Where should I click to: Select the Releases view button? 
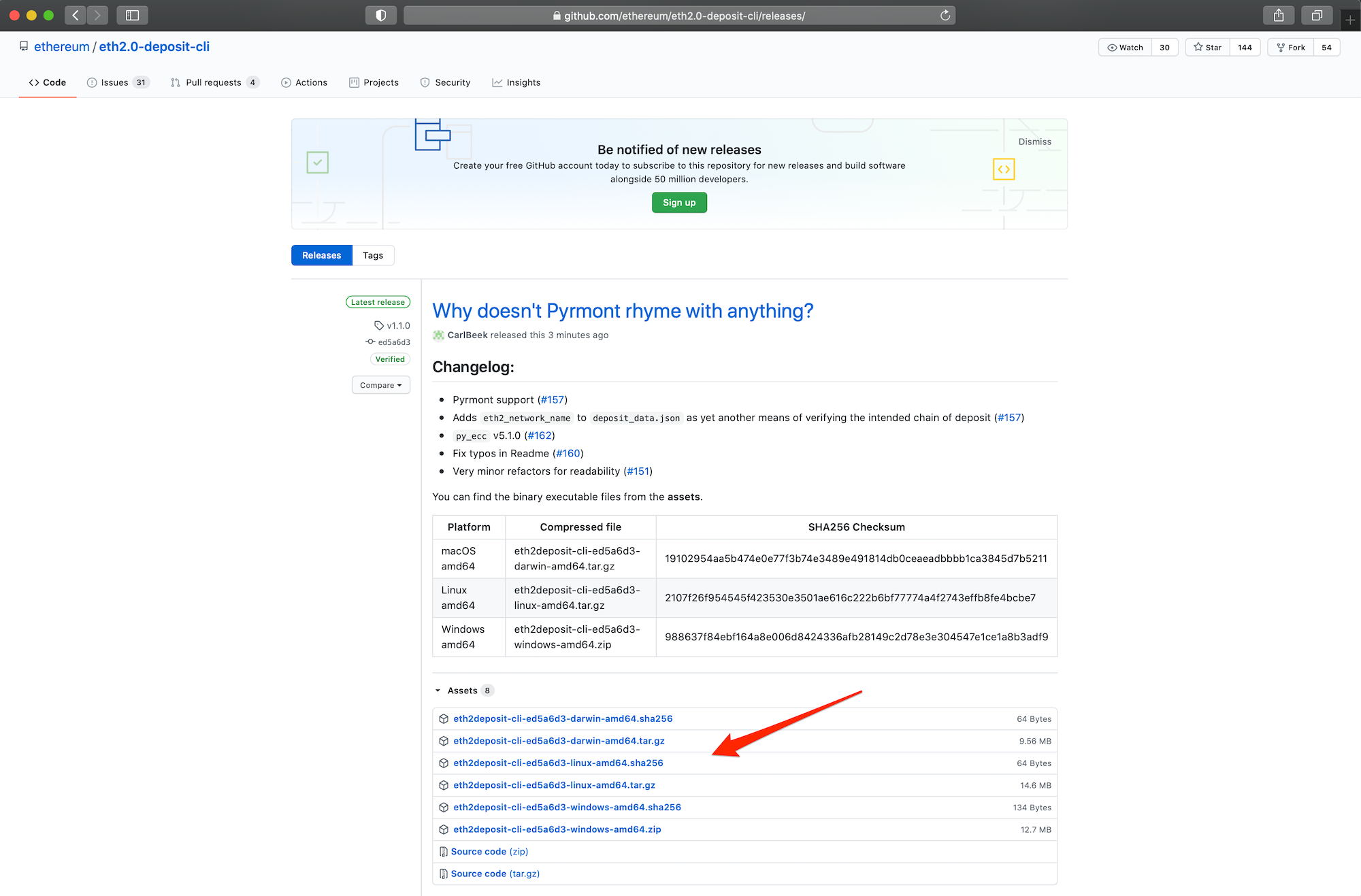(x=322, y=255)
